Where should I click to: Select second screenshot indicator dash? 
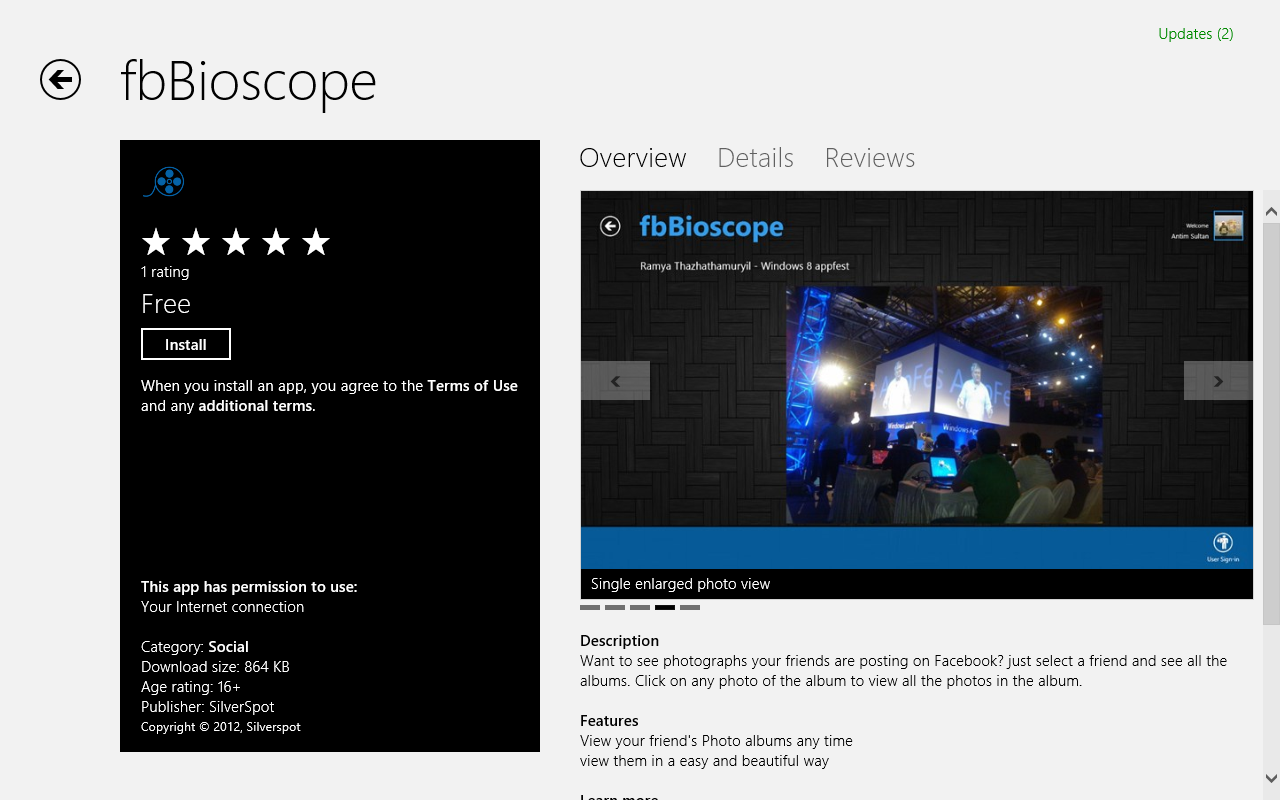[615, 607]
